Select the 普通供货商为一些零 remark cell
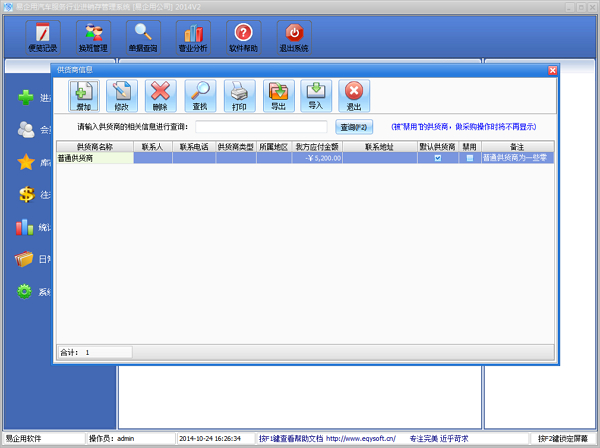 click(x=517, y=158)
